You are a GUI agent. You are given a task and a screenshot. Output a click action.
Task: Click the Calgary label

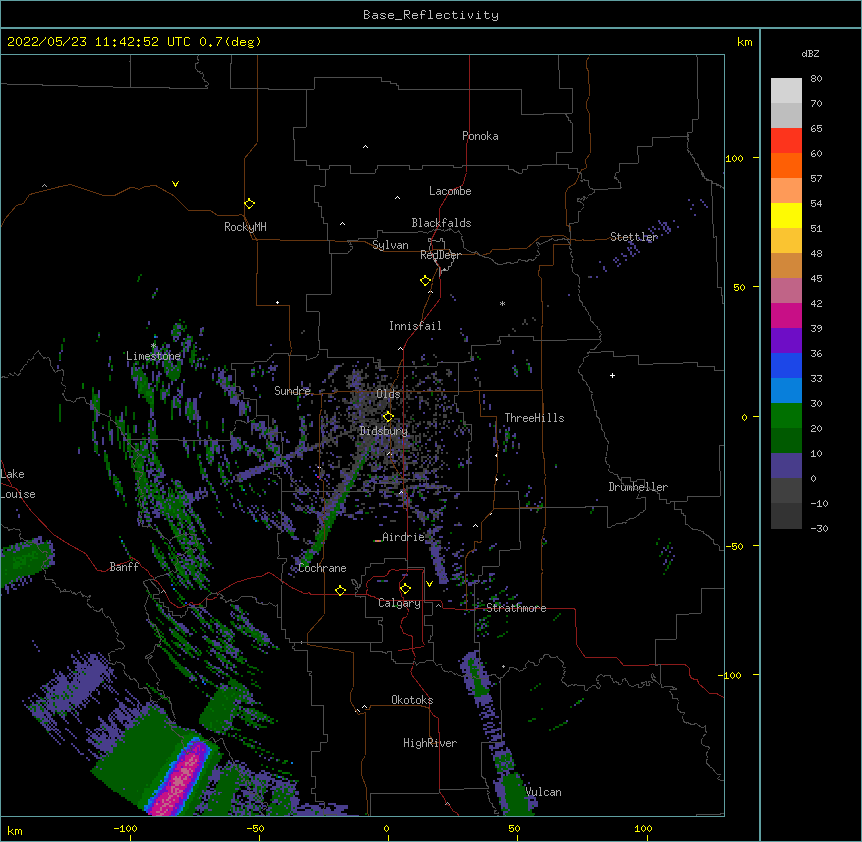pyautogui.click(x=399, y=603)
